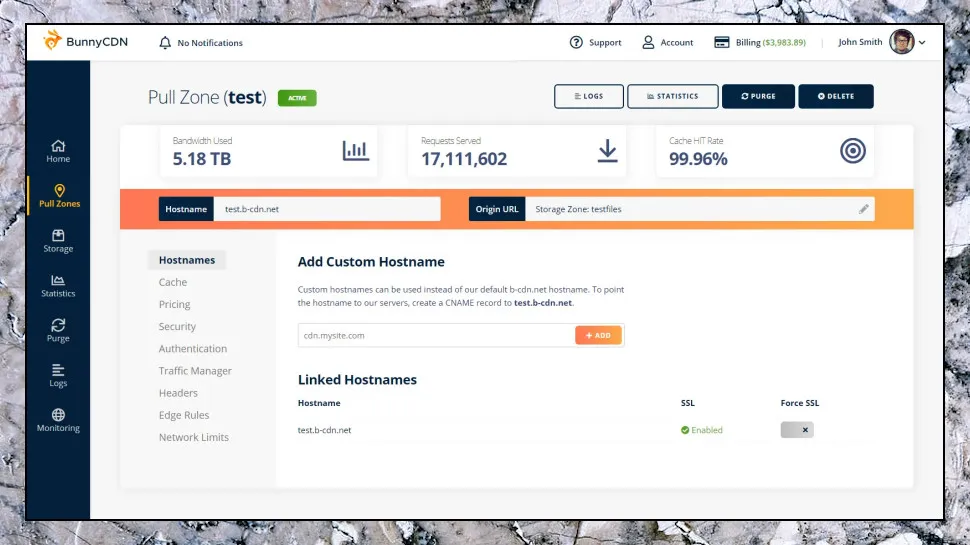The height and width of the screenshot is (545, 970).
Task: Click the Origin URL Storage Zone field
Action: coord(700,209)
